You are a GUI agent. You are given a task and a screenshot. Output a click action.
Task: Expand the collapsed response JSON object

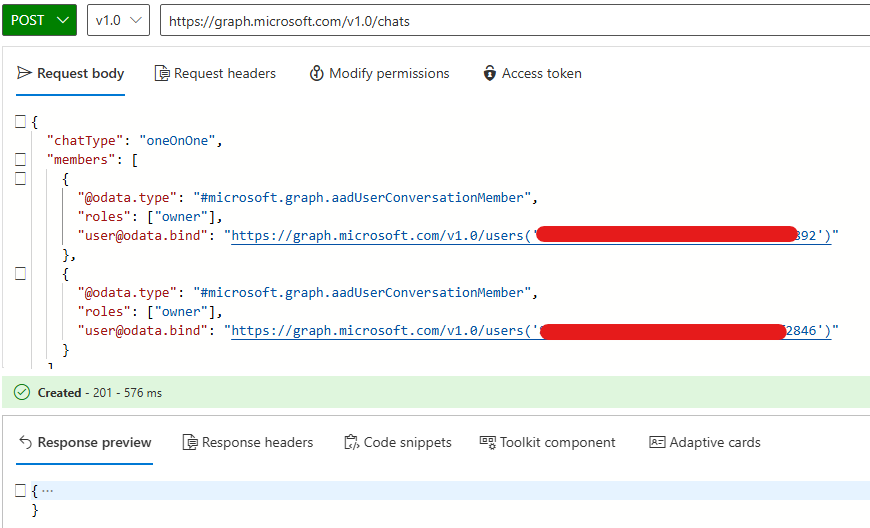(x=21, y=490)
